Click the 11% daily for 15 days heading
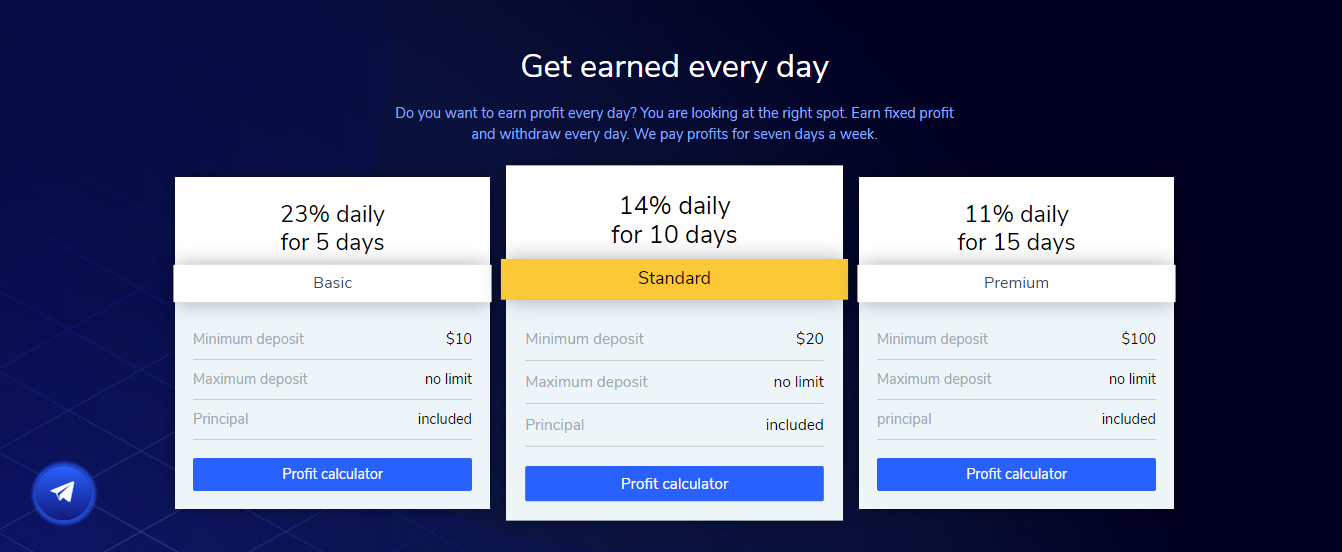The image size is (1342, 552). (x=1016, y=228)
